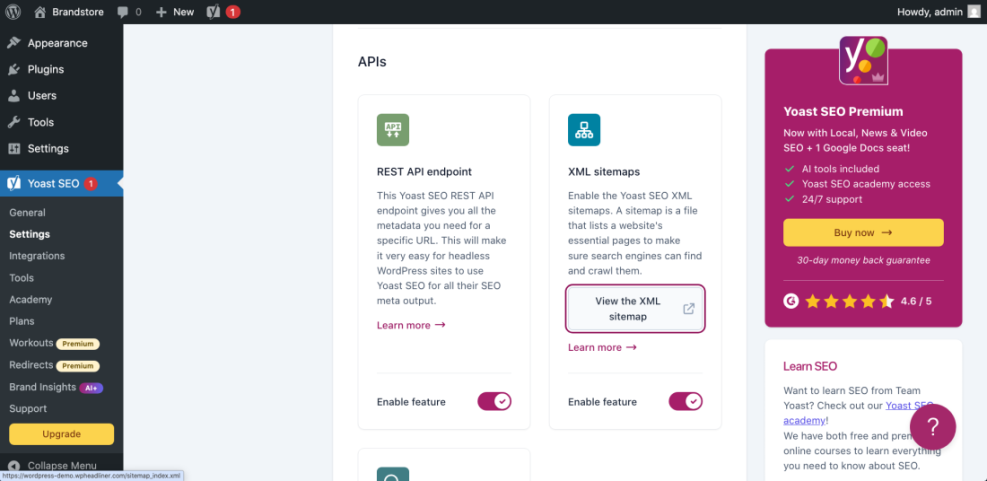Click the admin bar Yoast notification badge

(x=233, y=11)
